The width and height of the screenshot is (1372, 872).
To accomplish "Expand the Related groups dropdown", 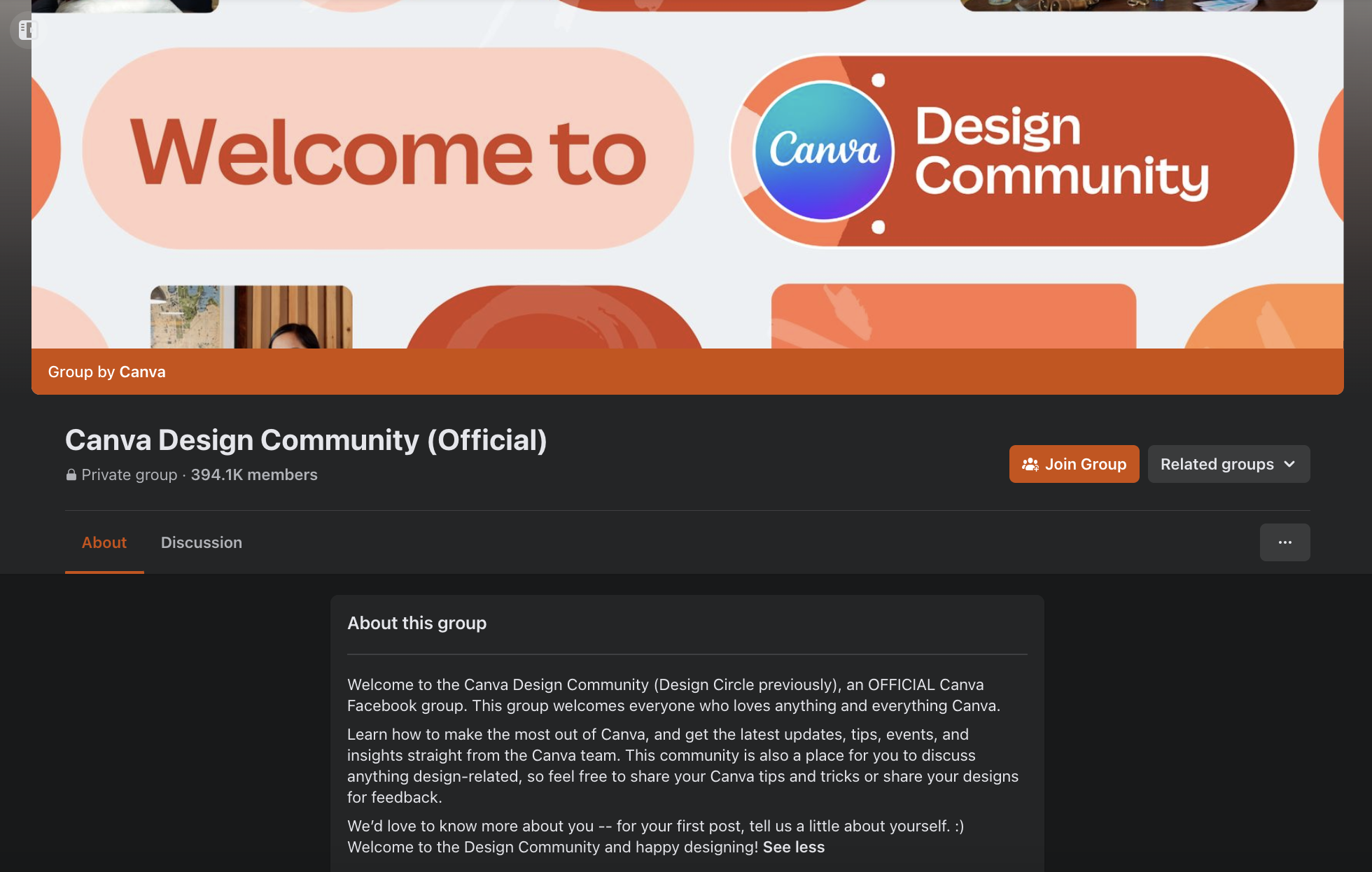I will click(1228, 464).
